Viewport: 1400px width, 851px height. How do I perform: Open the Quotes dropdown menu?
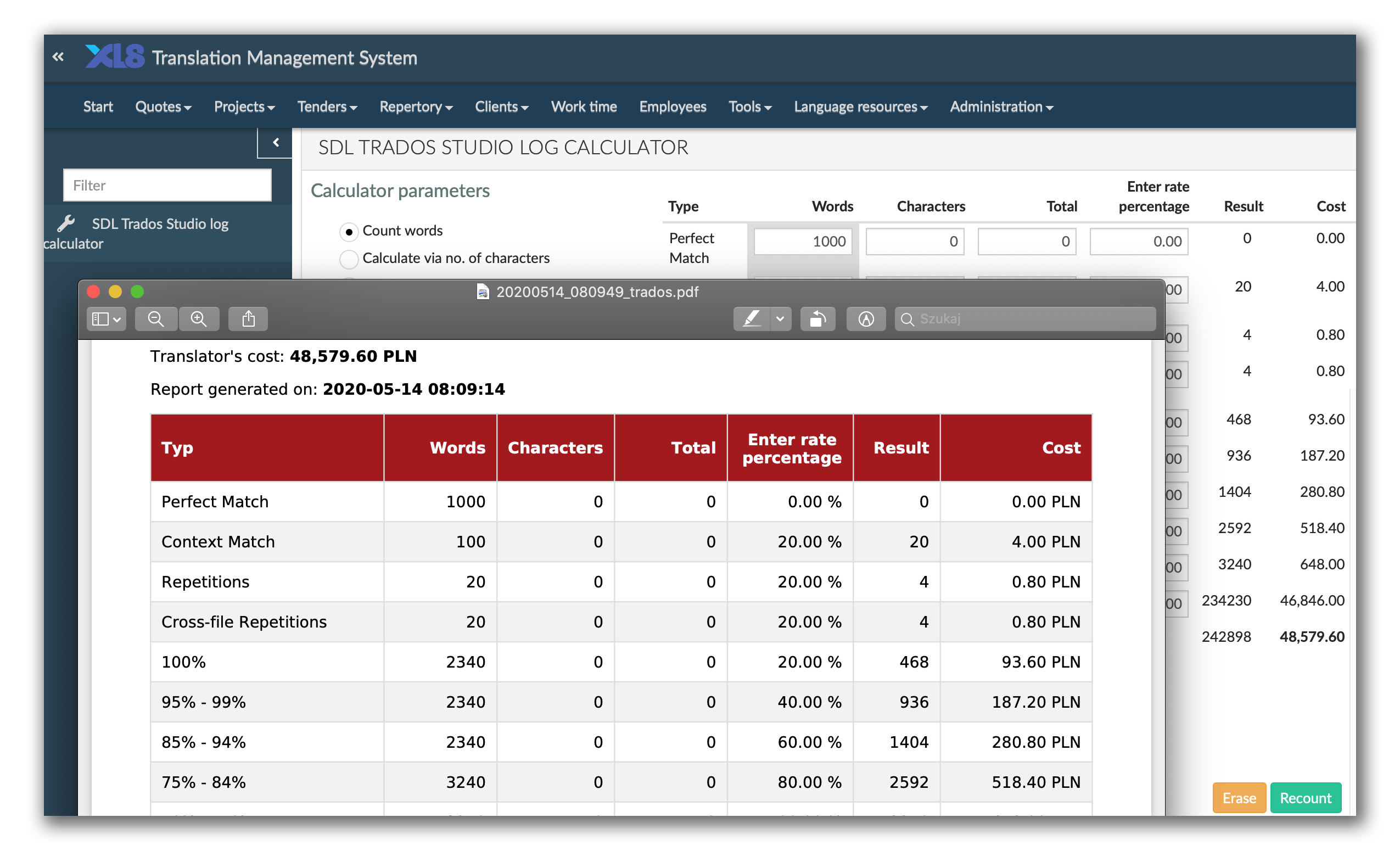(163, 107)
